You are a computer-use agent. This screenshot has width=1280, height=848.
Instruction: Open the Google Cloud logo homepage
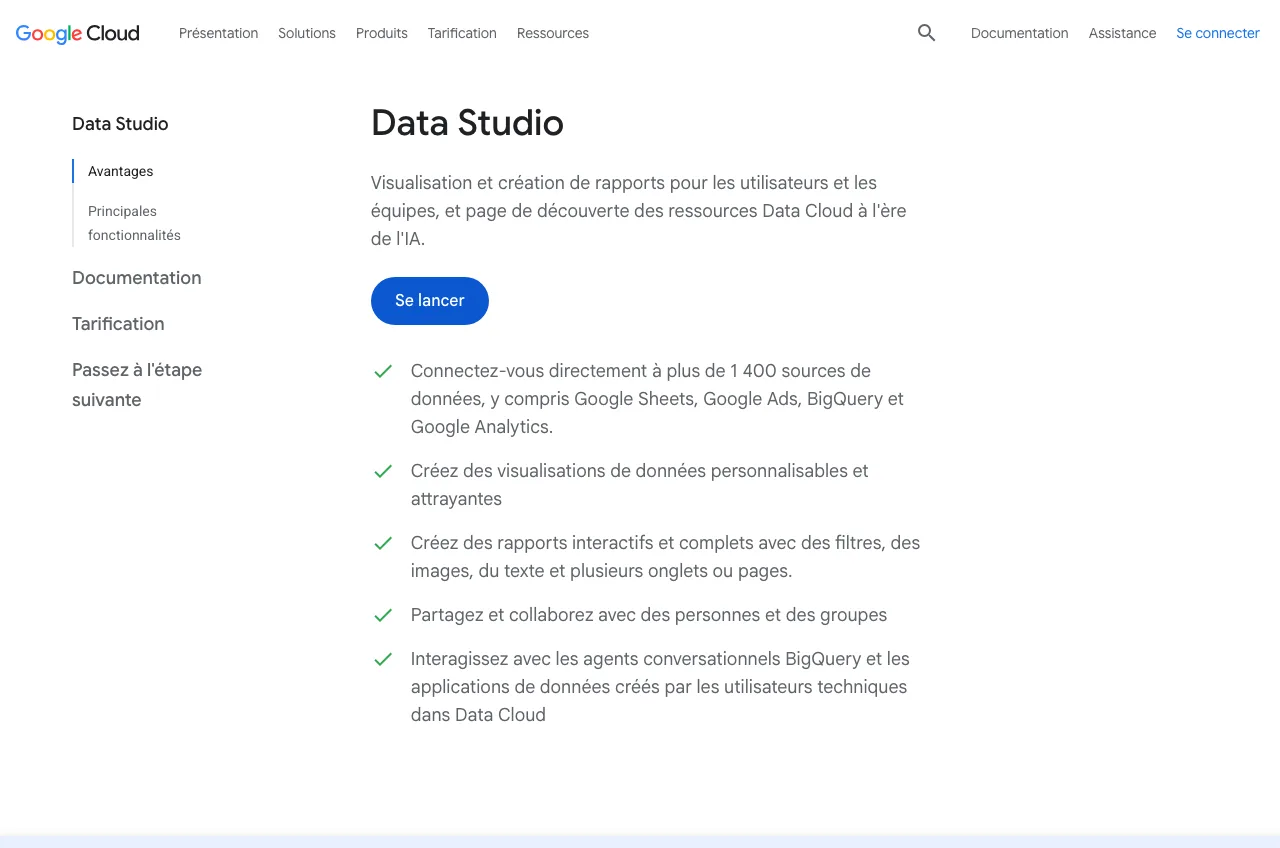(x=78, y=33)
